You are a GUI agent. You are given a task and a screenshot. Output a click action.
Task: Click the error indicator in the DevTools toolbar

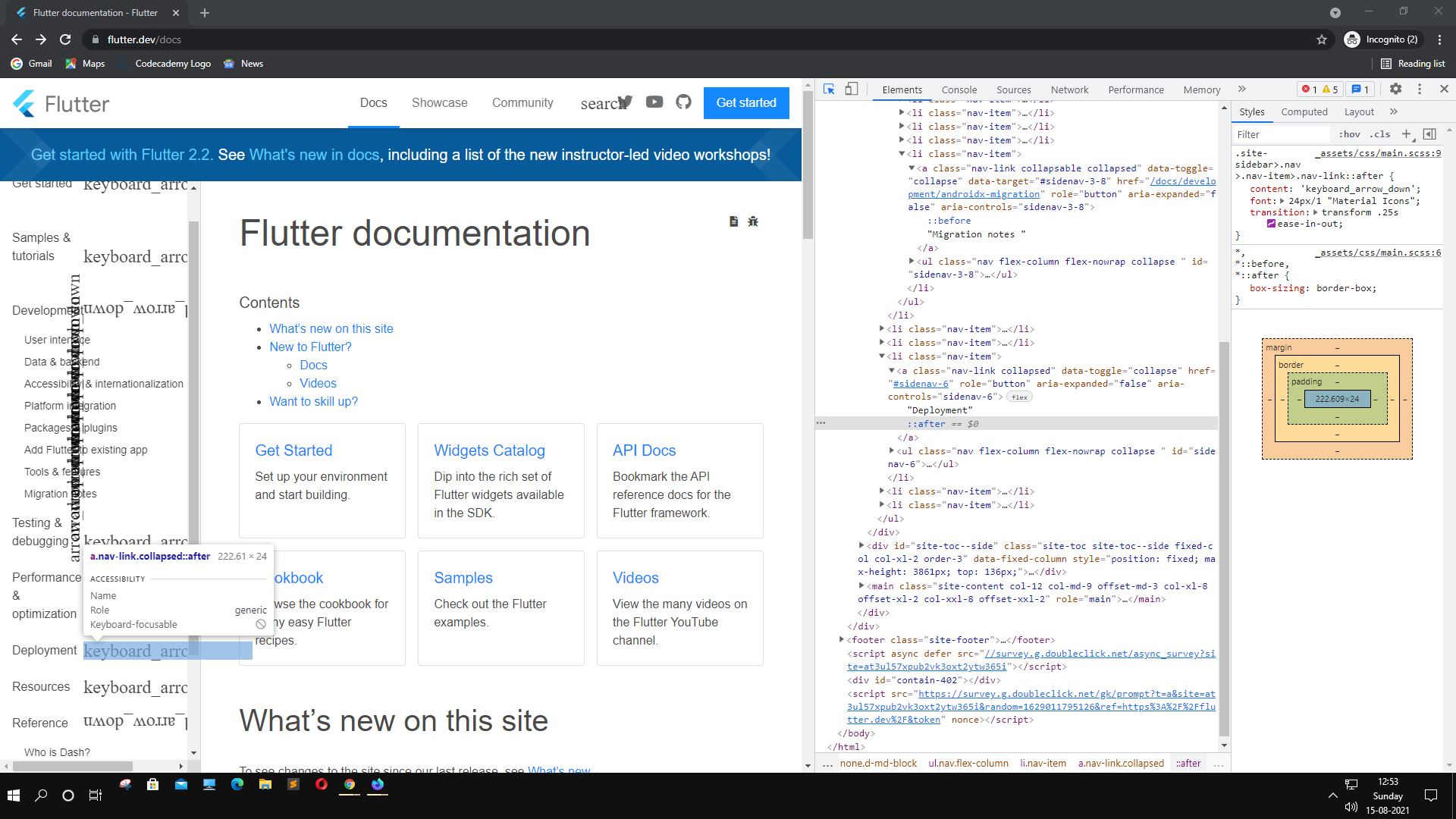pyautogui.click(x=1306, y=89)
